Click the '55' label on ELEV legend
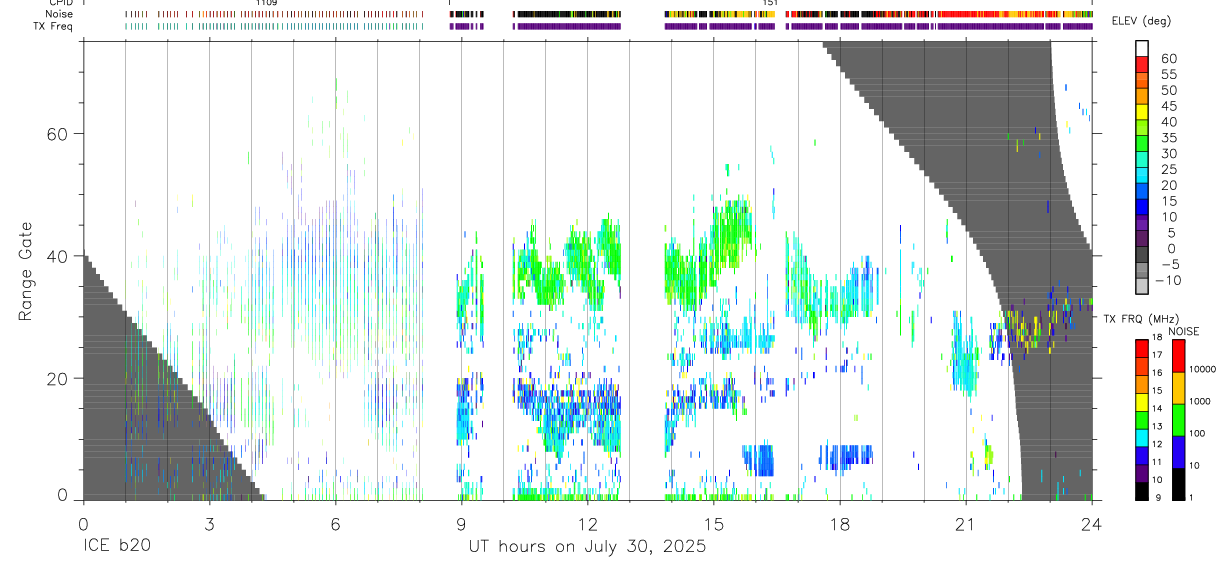Viewport: 1228px width, 567px height. [x=1168, y=75]
